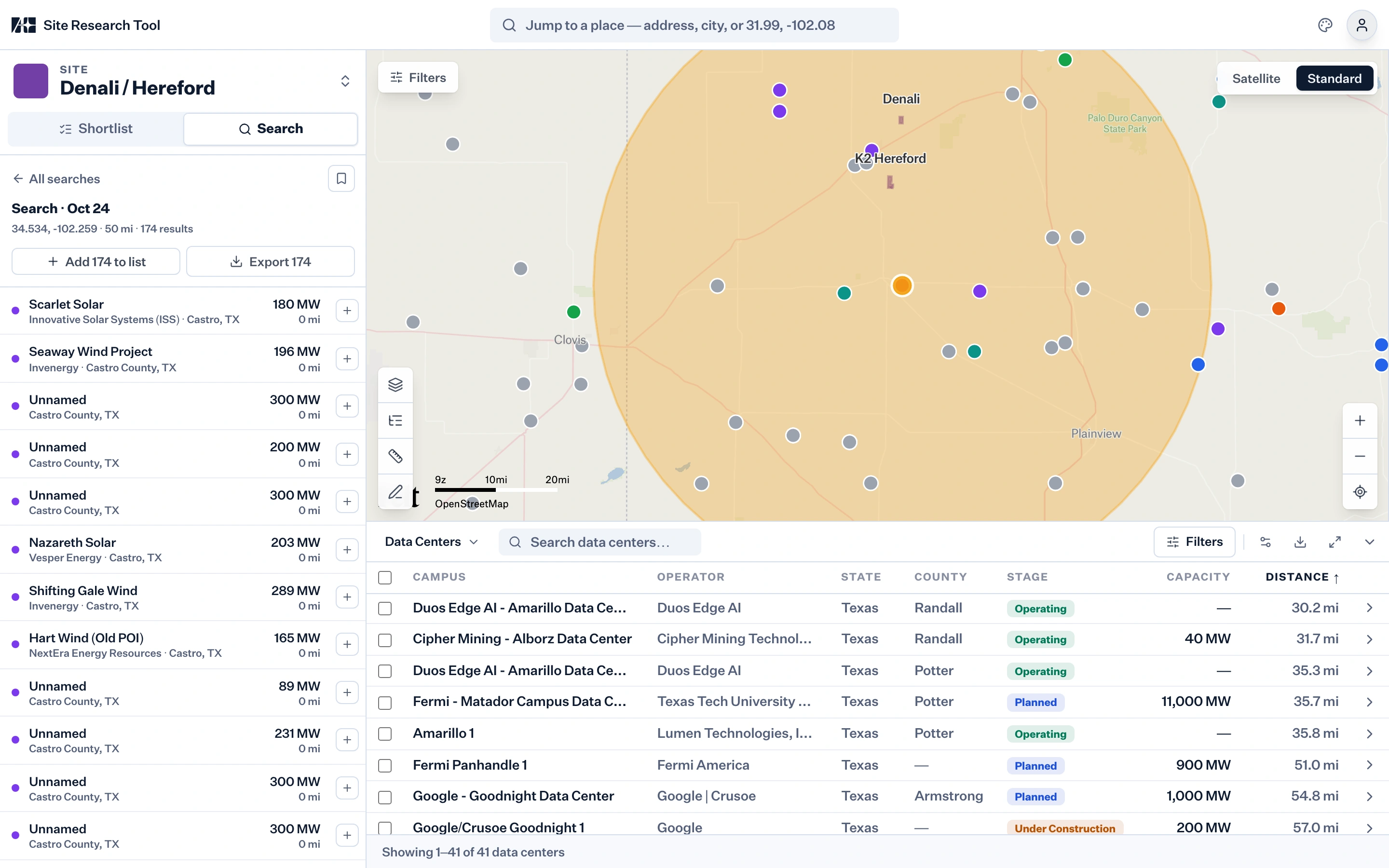
Task: Check the Amarillo 1 row
Action: 384,733
